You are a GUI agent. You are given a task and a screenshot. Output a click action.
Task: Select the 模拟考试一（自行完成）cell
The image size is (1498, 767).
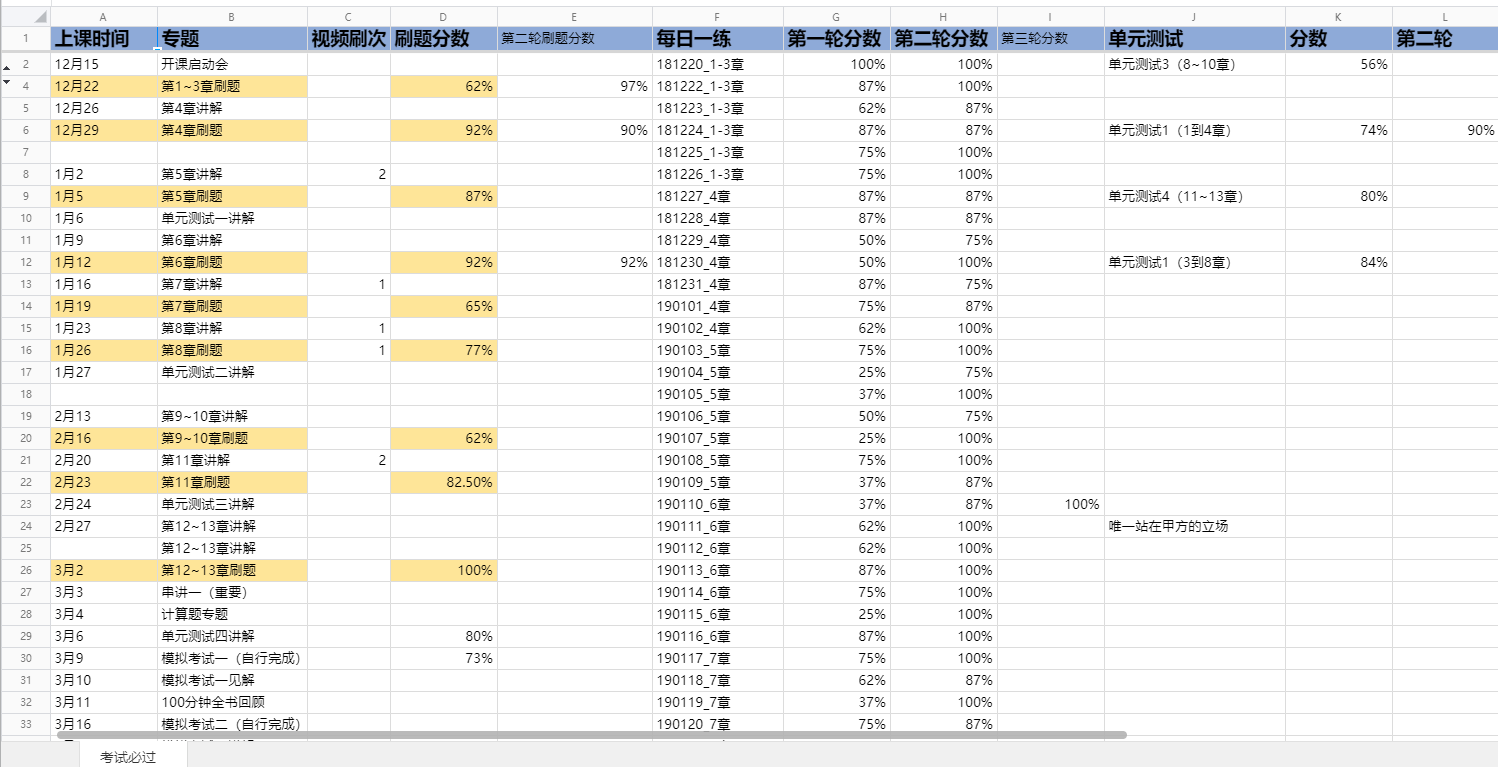(x=232, y=658)
